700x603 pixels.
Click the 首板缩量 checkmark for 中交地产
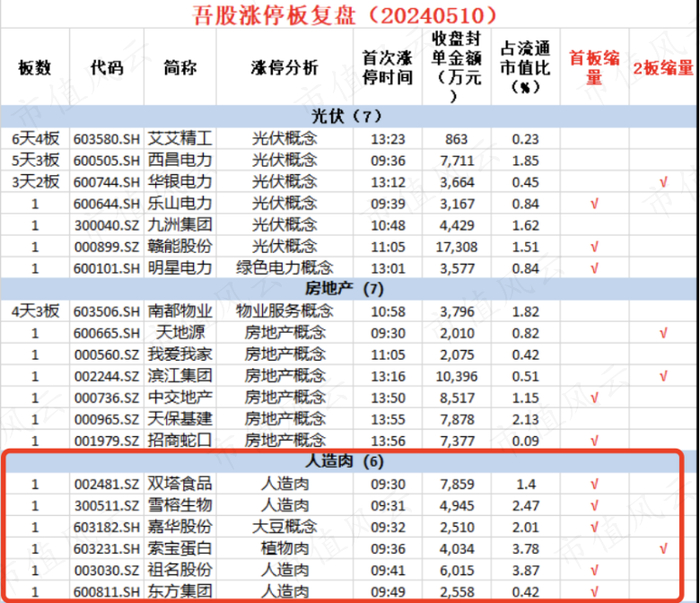594,398
